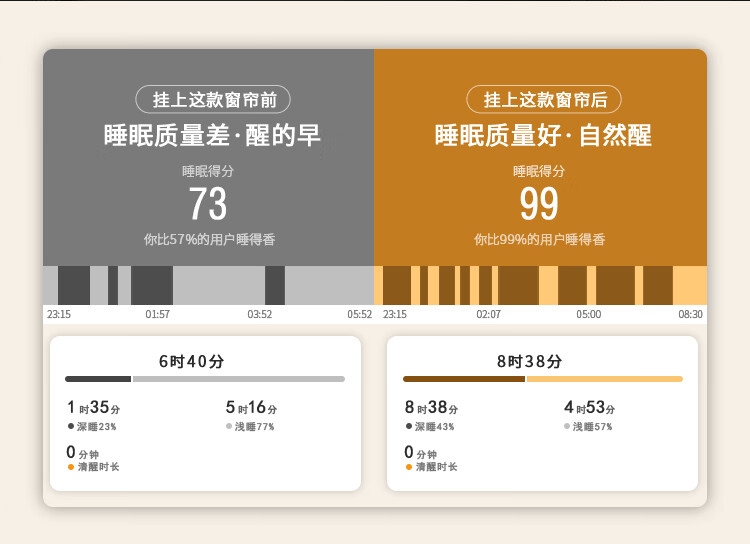The image size is (750, 544).
Task: Click the gray dot beside 浅睡57%
Action: pos(567,426)
